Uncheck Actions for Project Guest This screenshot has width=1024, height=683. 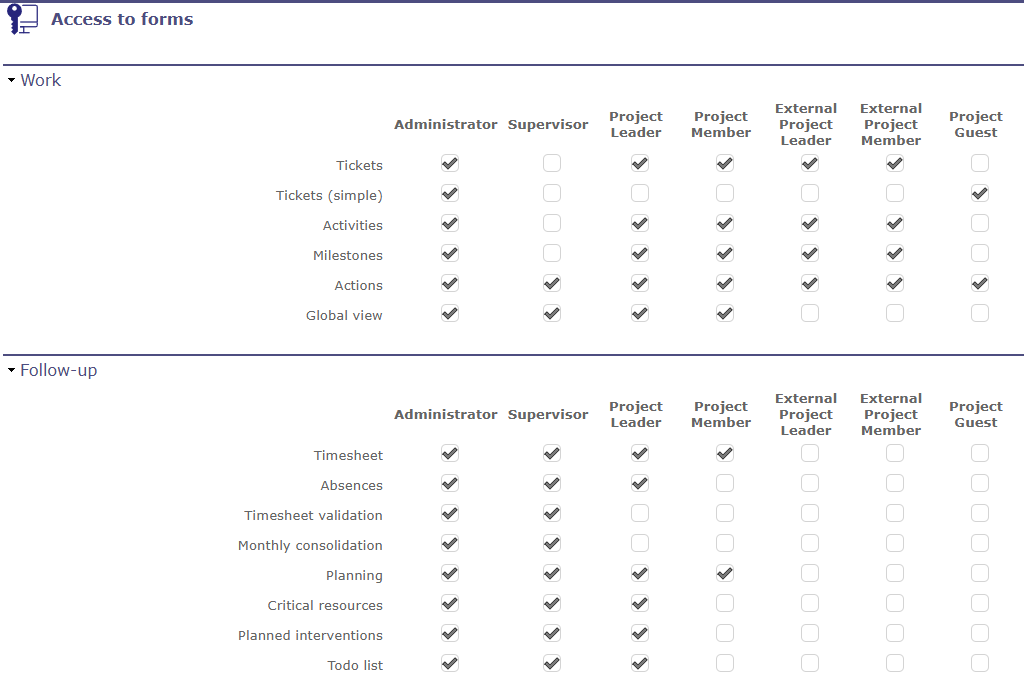pos(980,283)
